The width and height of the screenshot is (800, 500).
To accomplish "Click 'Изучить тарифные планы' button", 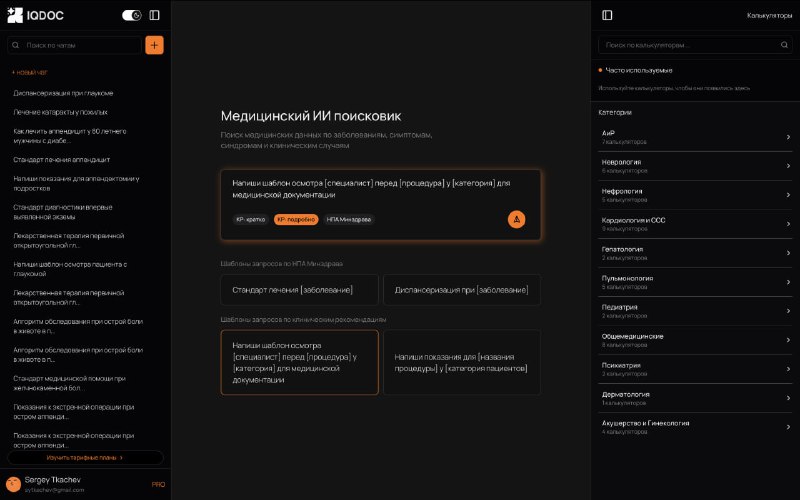I will point(85,457).
